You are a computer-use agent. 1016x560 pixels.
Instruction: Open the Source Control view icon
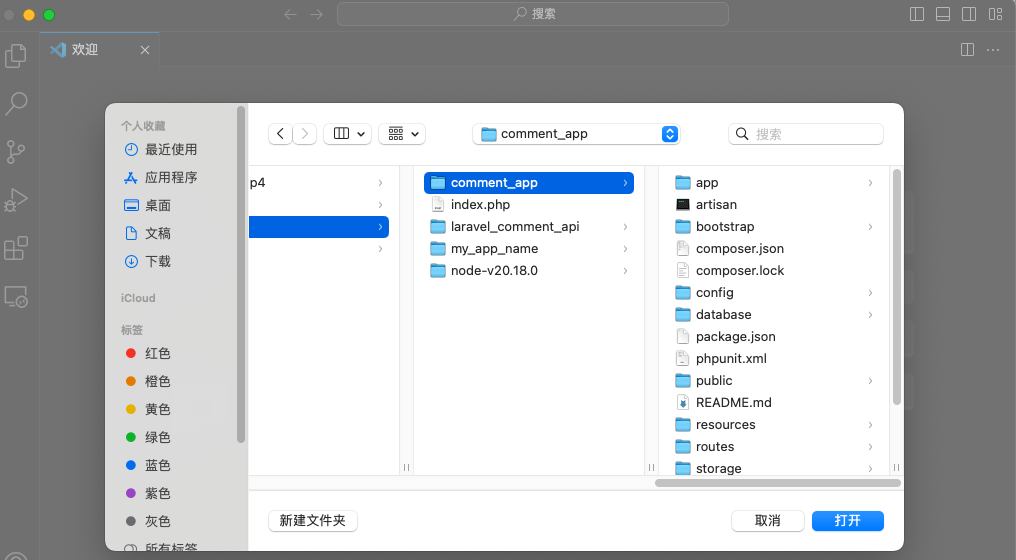point(16,151)
